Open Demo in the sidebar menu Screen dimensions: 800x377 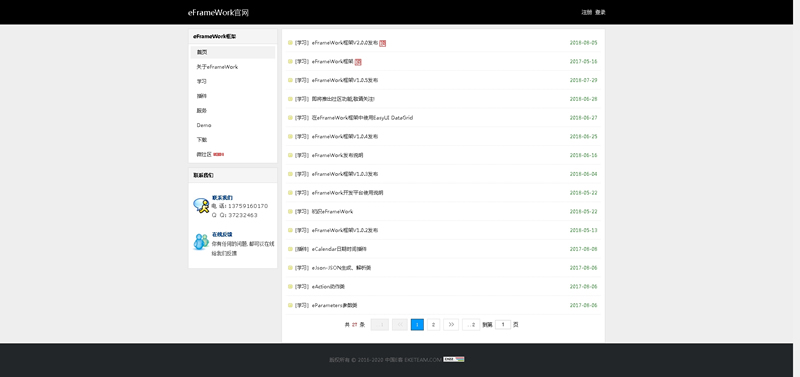click(204, 125)
